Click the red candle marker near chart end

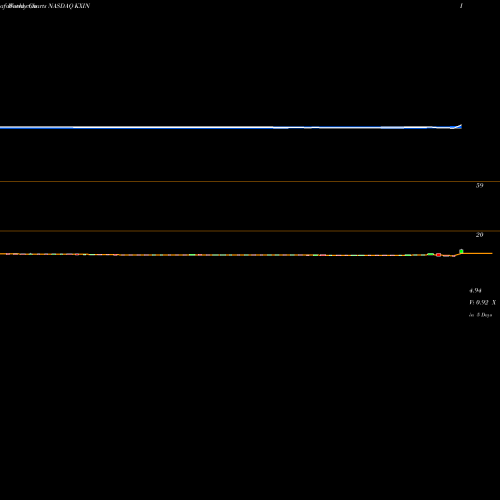tap(438, 255)
